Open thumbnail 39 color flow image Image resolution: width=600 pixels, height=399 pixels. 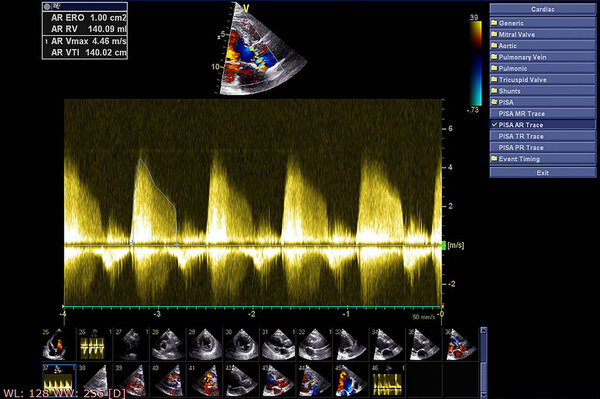(131, 381)
